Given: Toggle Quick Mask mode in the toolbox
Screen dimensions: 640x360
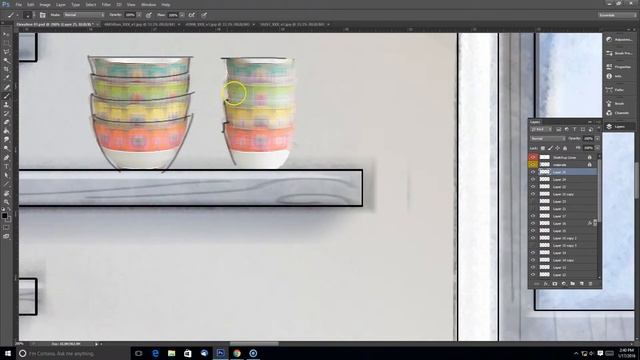Looking at the screenshot, I should click(7, 228).
